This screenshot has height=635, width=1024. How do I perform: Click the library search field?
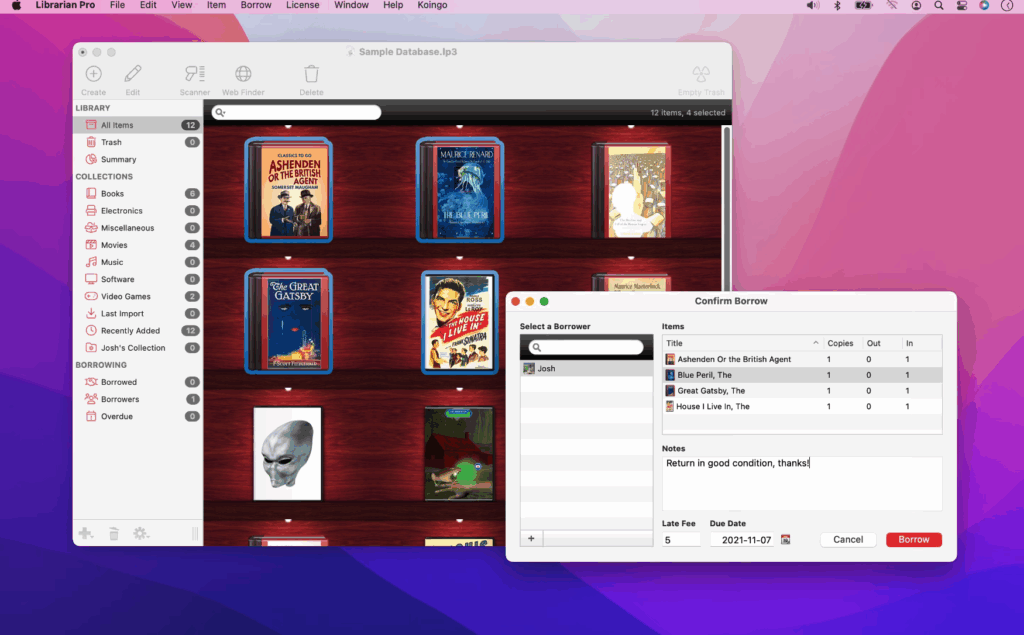(295, 112)
